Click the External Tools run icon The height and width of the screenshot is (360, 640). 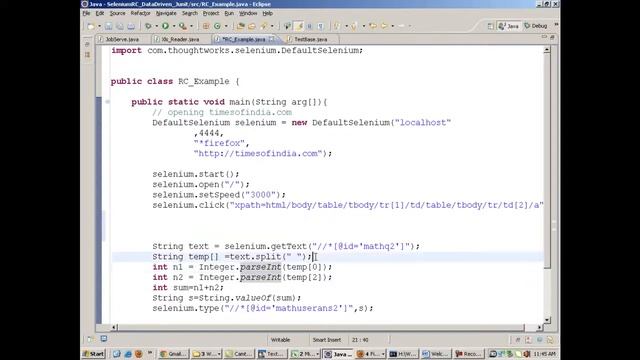(182, 26)
